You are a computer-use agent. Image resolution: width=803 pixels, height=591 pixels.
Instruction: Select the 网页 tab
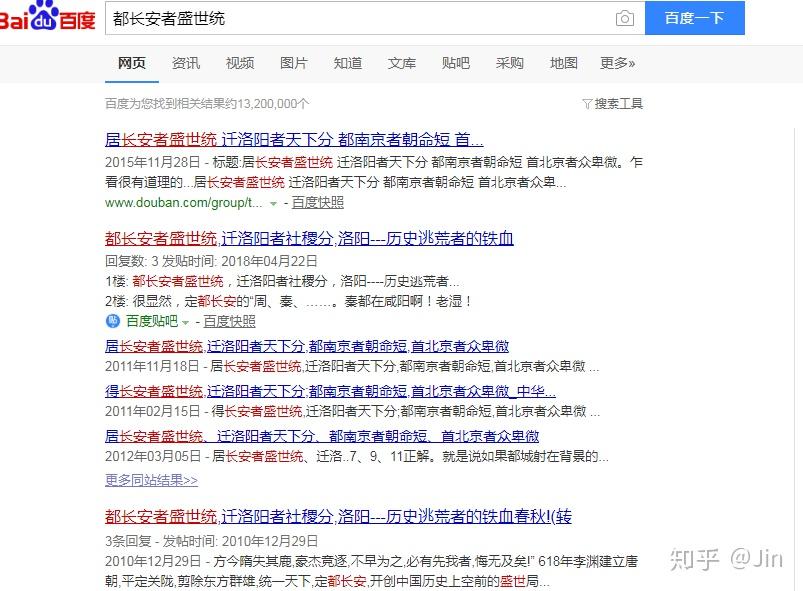tap(132, 63)
